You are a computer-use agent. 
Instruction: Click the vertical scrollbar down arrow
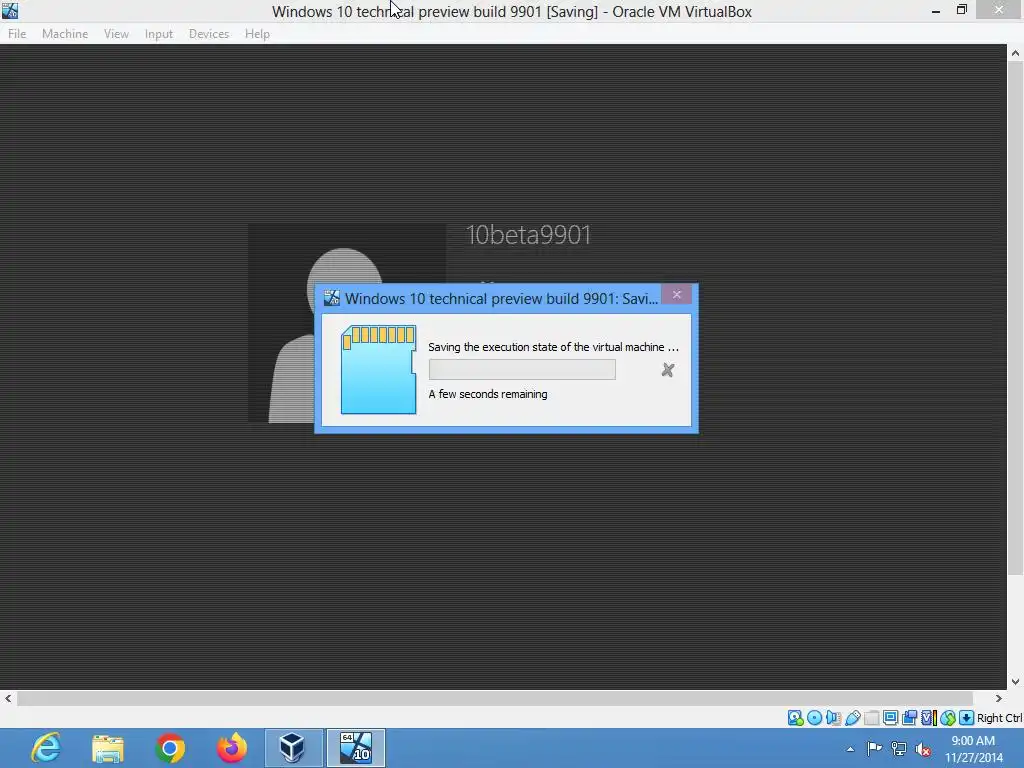point(1015,681)
